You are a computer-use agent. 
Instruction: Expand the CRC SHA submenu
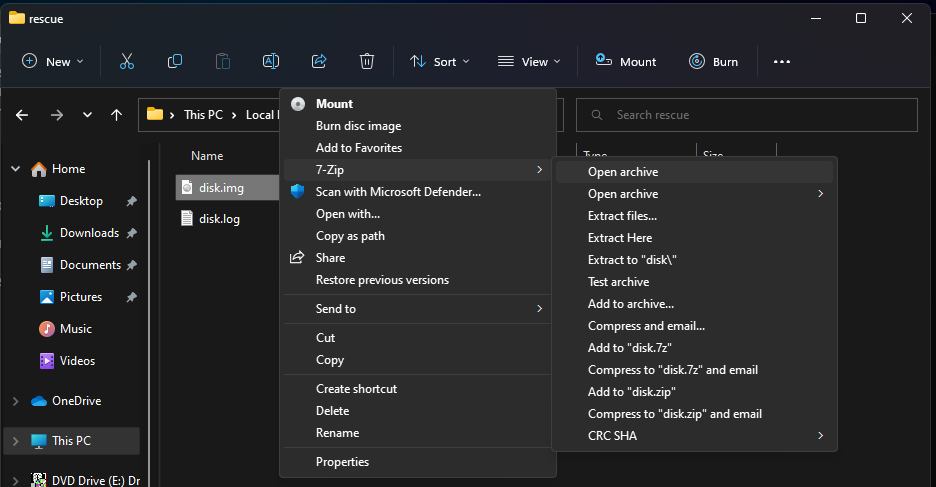(x=820, y=436)
